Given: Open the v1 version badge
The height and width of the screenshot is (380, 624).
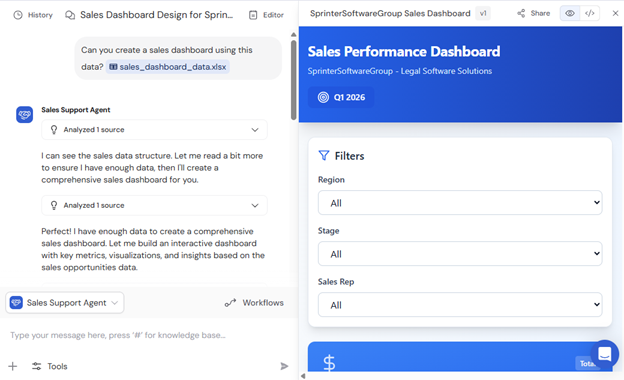Looking at the screenshot, I should tap(483, 14).
